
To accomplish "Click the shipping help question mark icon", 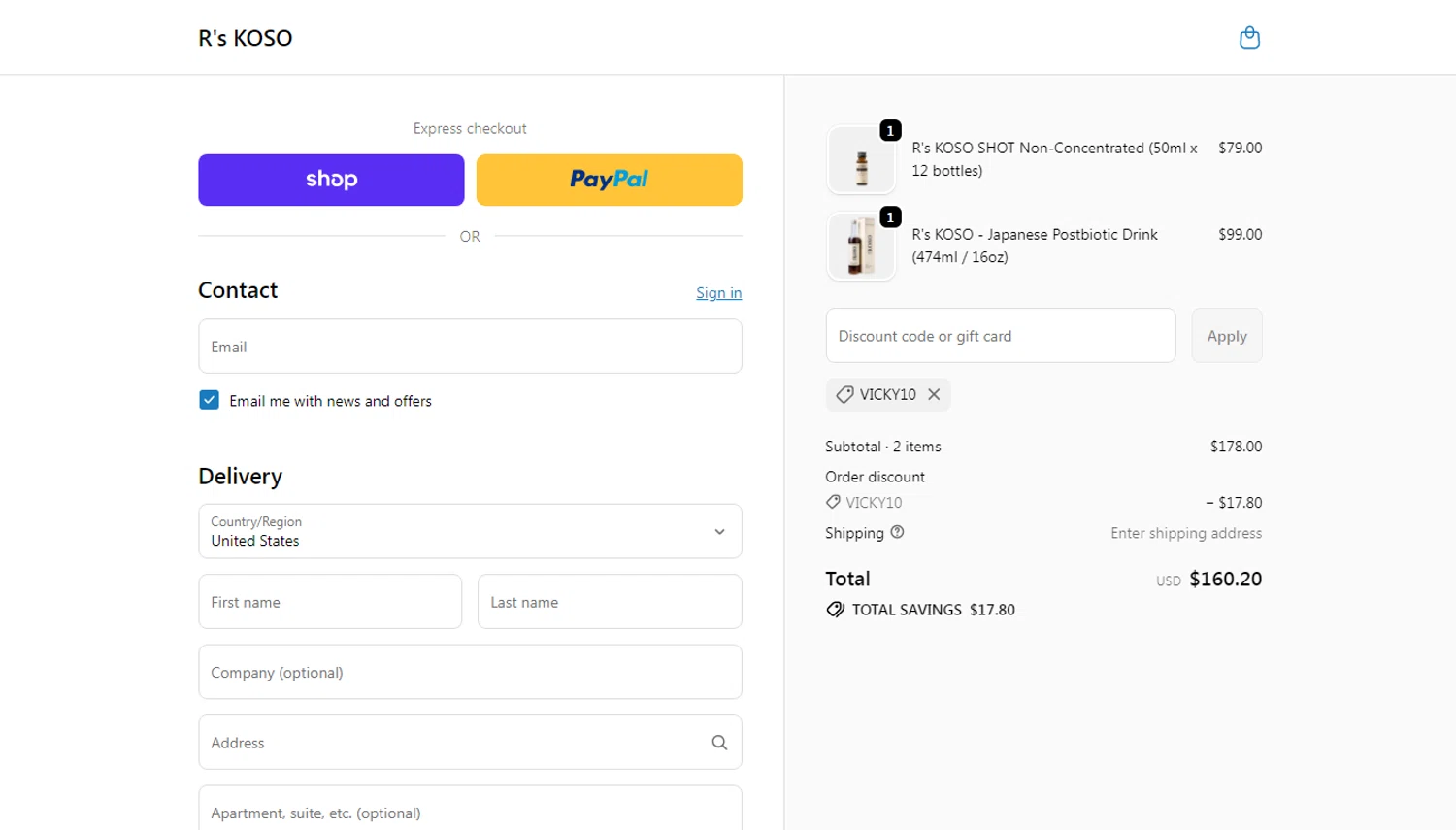I will (x=897, y=532).
